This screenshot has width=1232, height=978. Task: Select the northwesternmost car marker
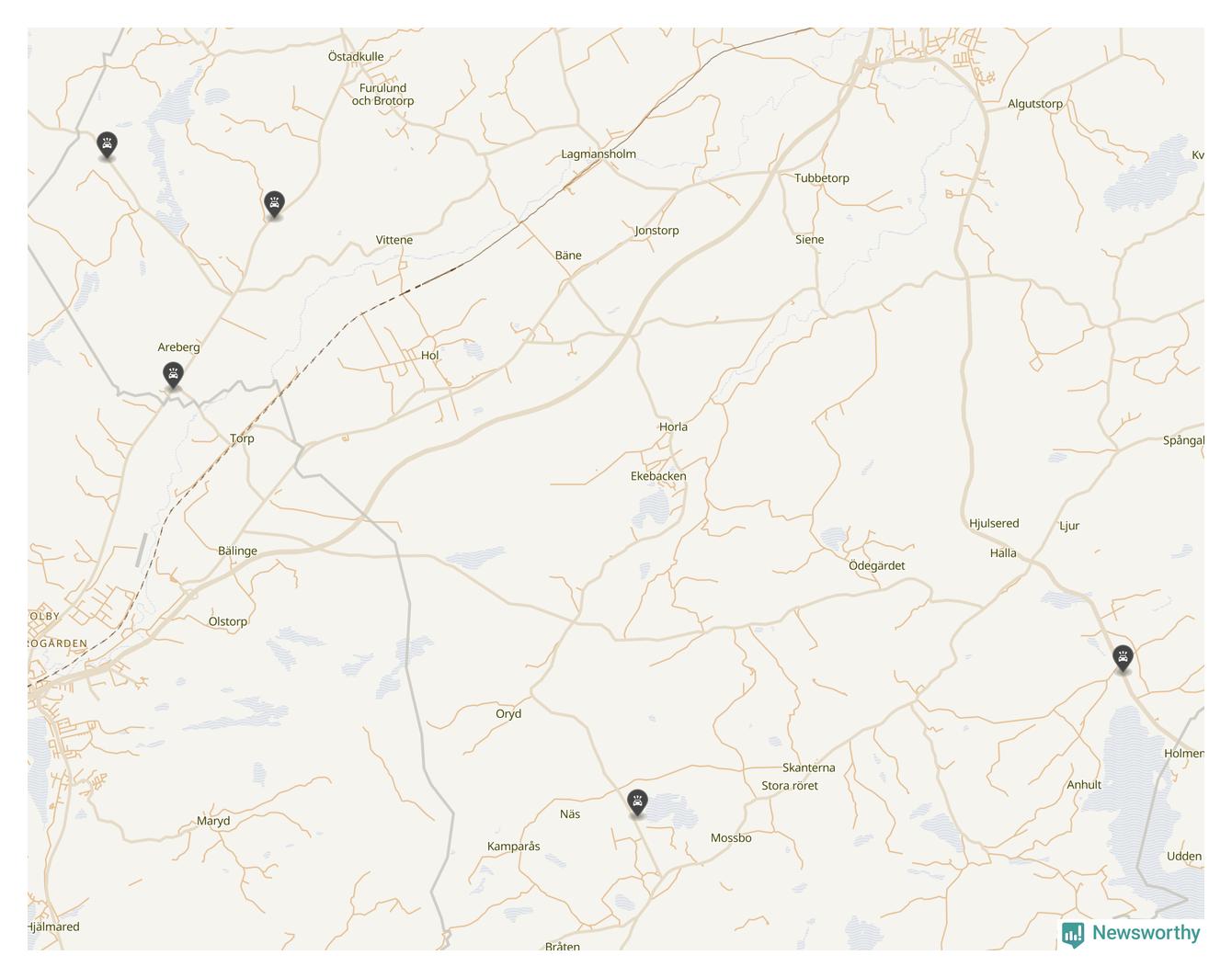(108, 144)
